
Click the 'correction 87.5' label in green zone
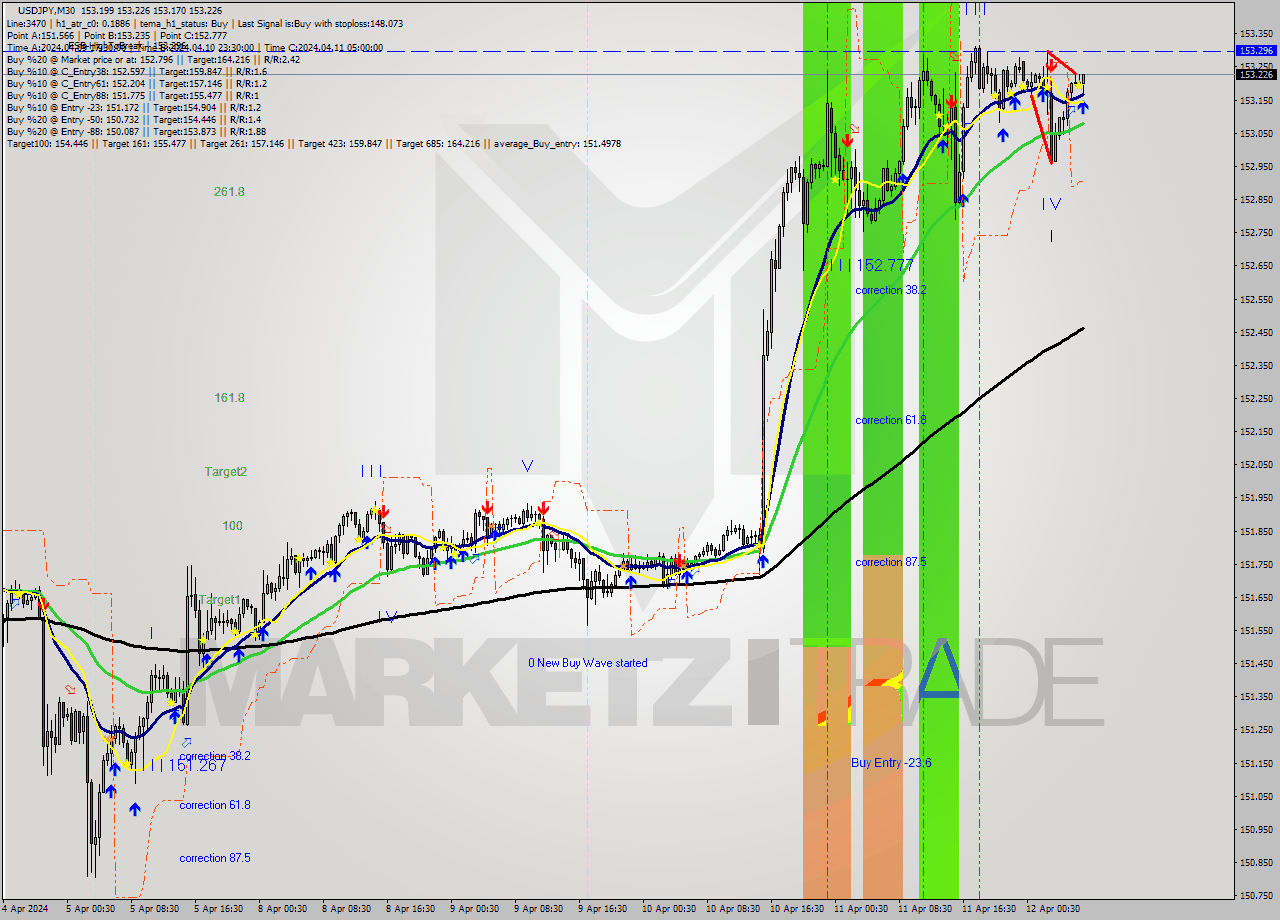(x=890, y=562)
